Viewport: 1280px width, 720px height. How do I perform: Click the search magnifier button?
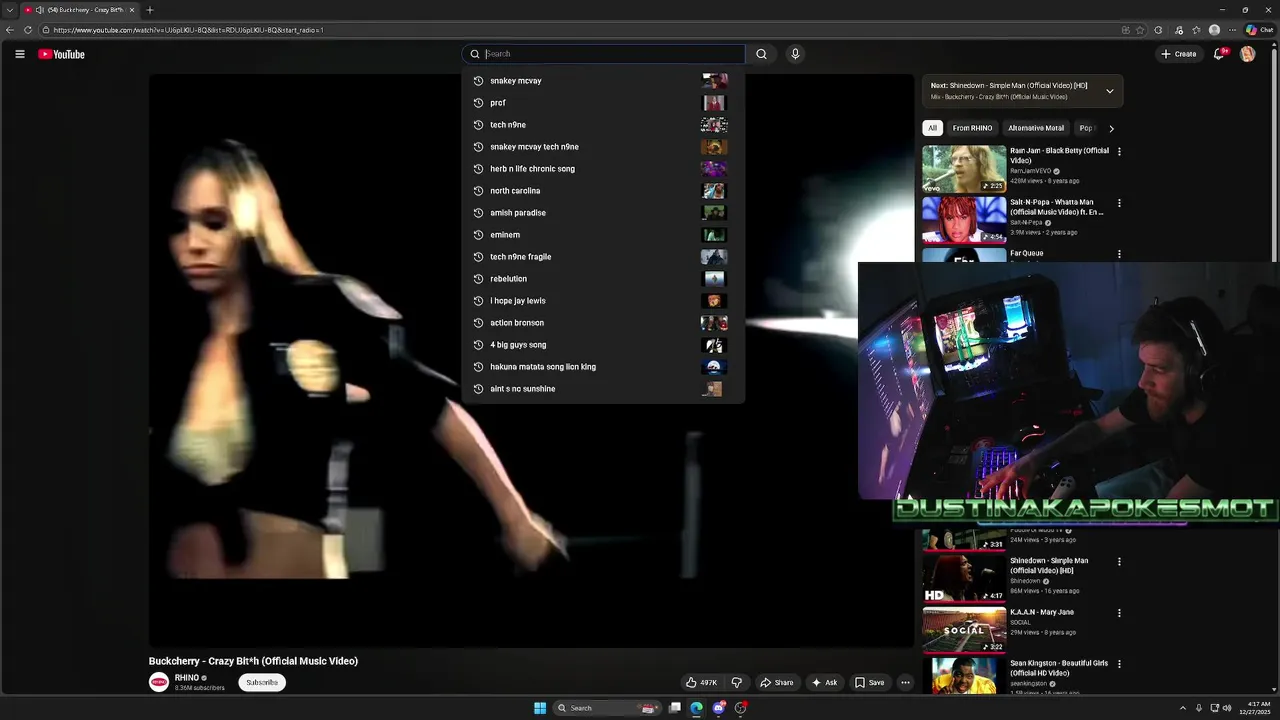coord(761,54)
